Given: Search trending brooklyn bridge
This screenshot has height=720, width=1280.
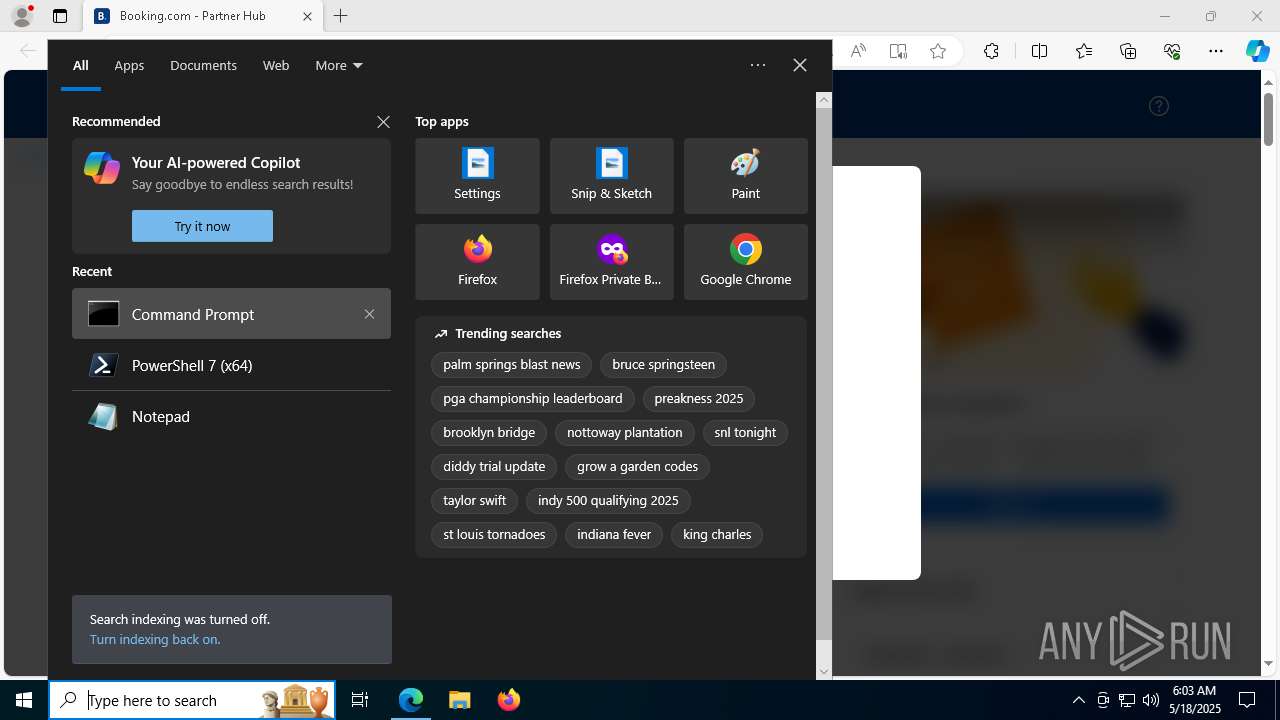Looking at the screenshot, I should pyautogui.click(x=489, y=433).
